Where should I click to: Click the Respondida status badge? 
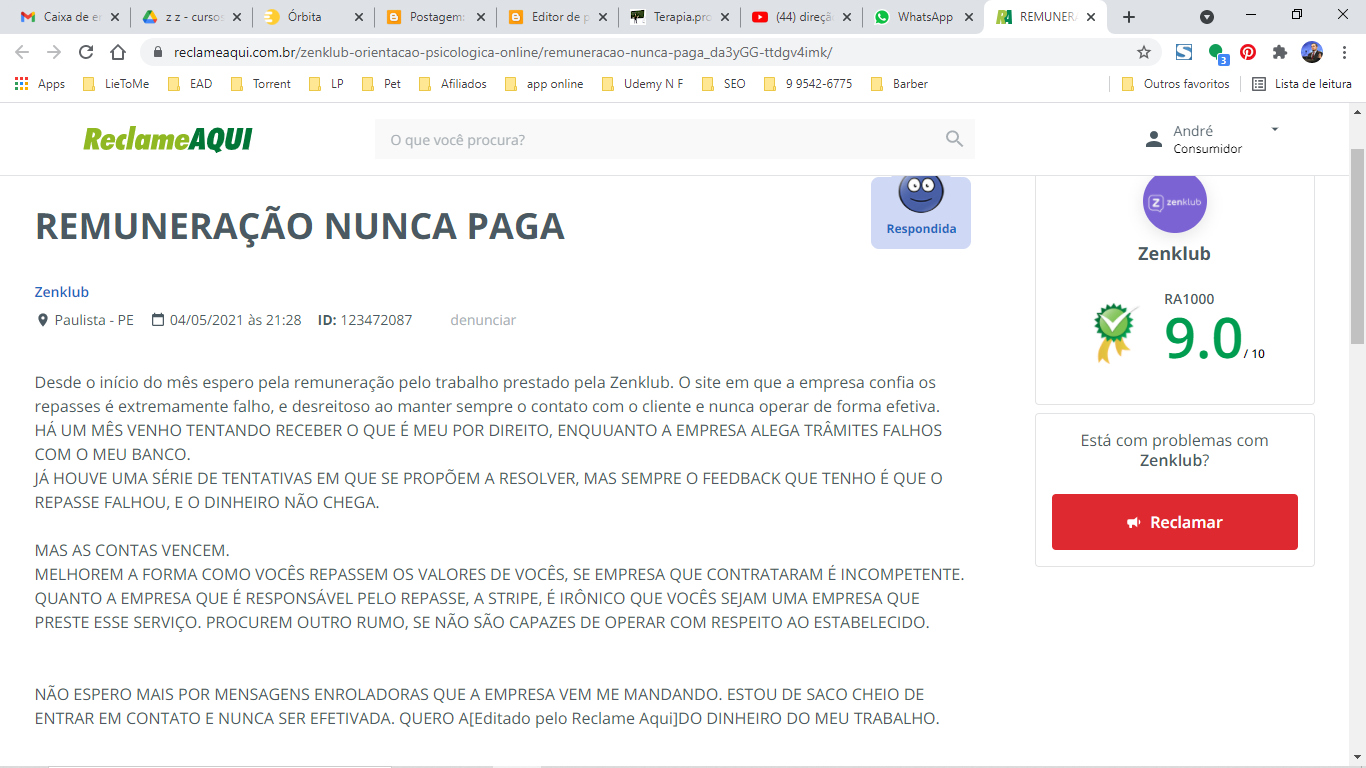click(921, 212)
